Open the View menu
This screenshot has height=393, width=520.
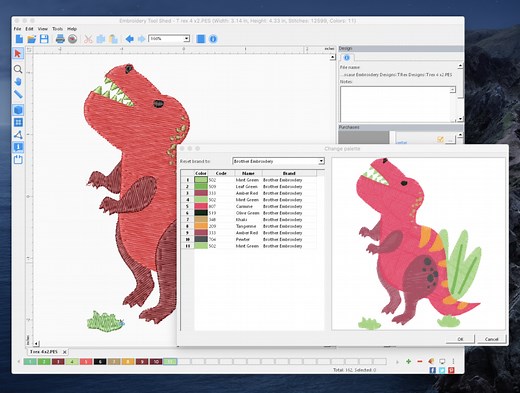pyautogui.click(x=43, y=29)
